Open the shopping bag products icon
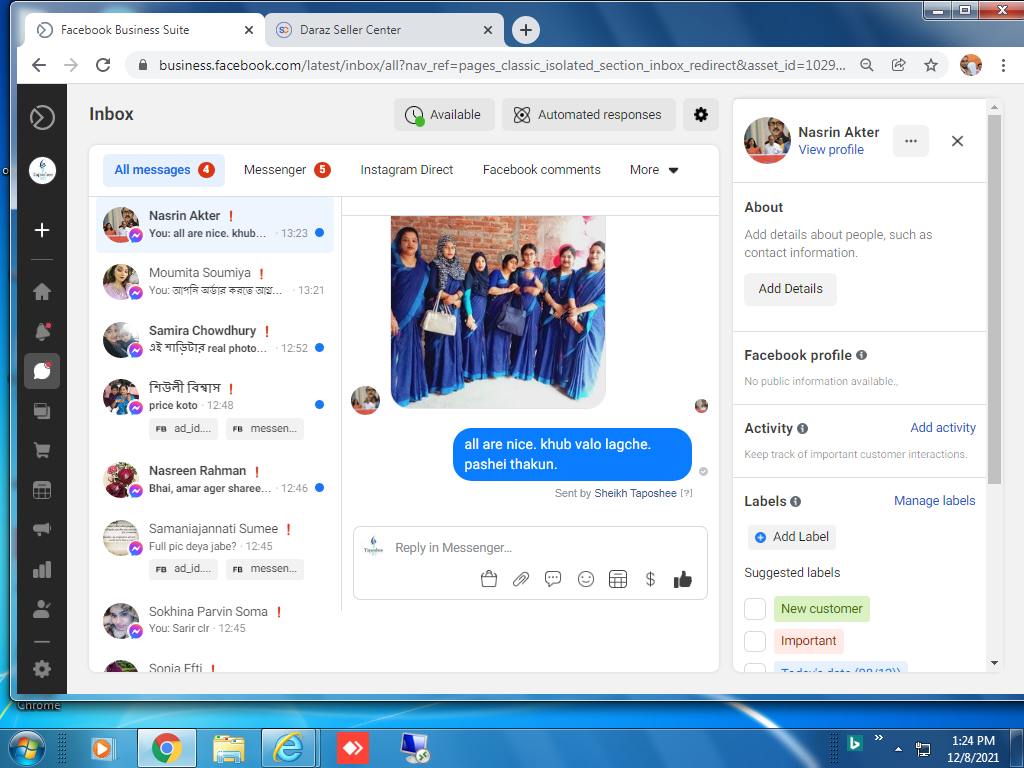The height and width of the screenshot is (768, 1024). (x=489, y=579)
